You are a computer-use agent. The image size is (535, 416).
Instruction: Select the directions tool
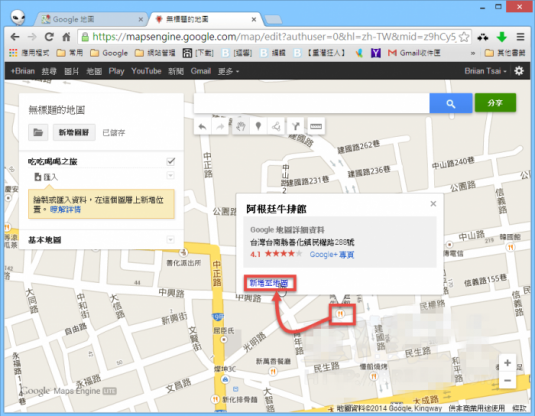[295, 127]
